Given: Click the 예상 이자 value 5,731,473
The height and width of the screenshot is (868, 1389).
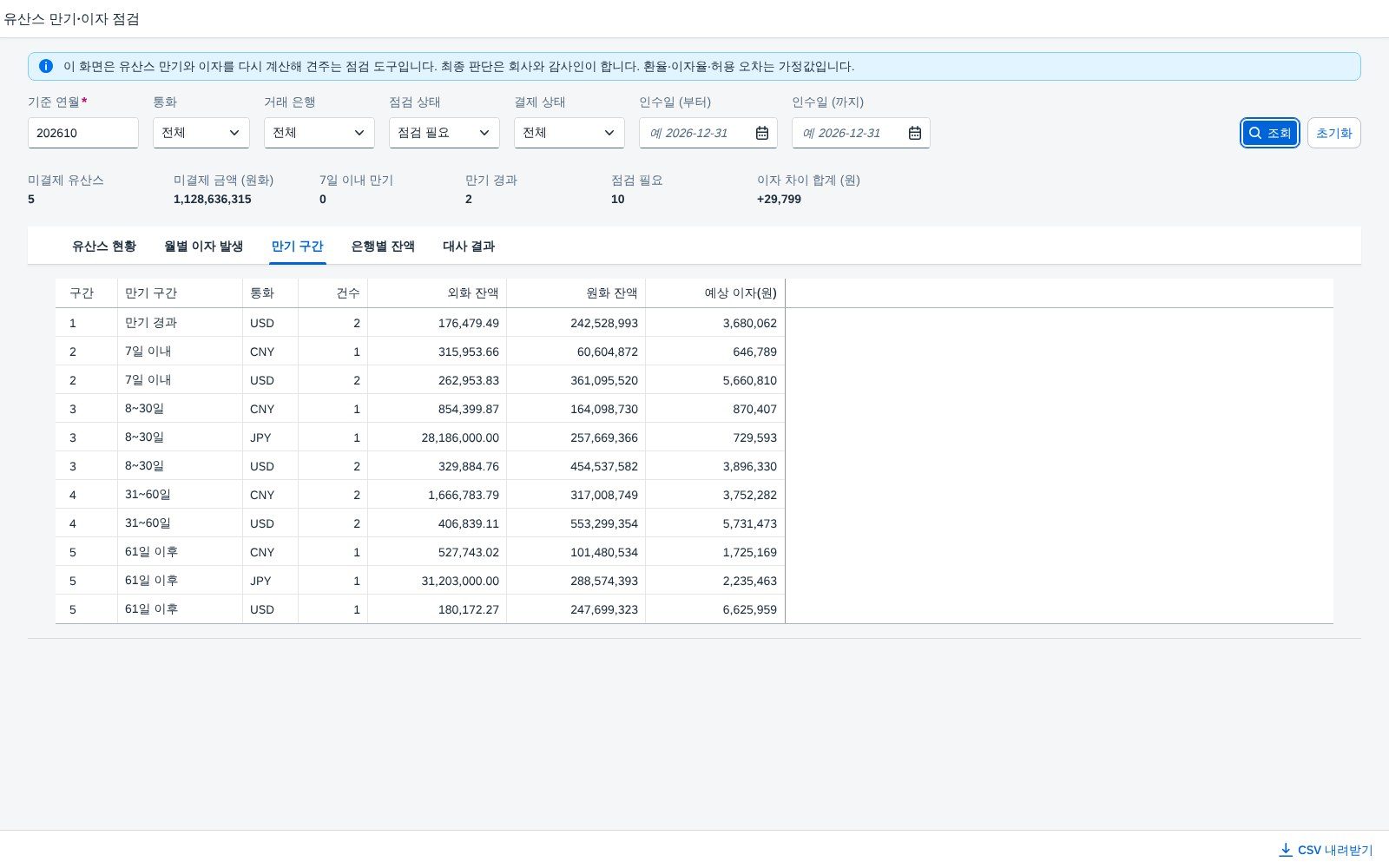Looking at the screenshot, I should pos(750,523).
